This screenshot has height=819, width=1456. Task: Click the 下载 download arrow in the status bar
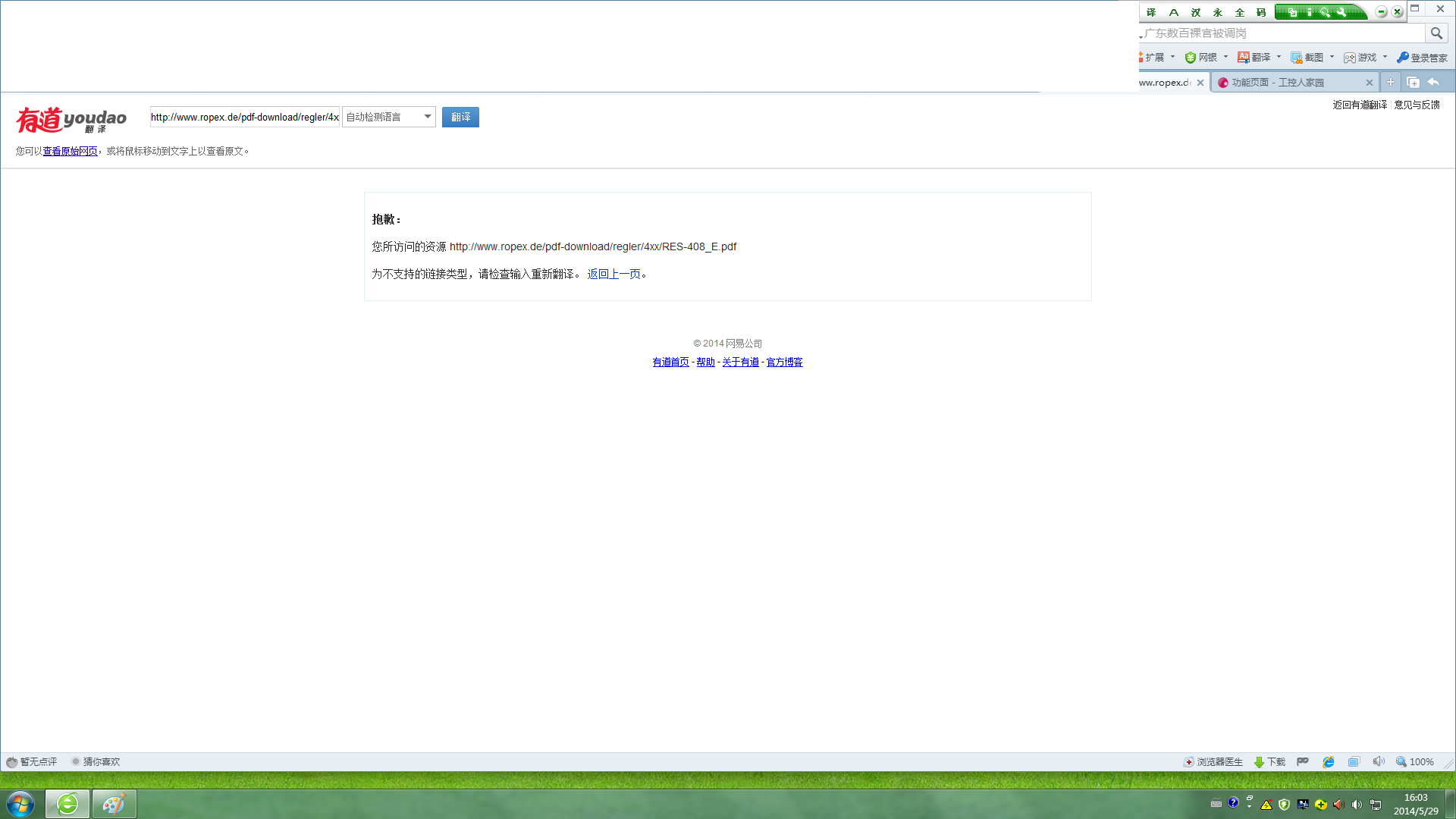click(x=1259, y=762)
